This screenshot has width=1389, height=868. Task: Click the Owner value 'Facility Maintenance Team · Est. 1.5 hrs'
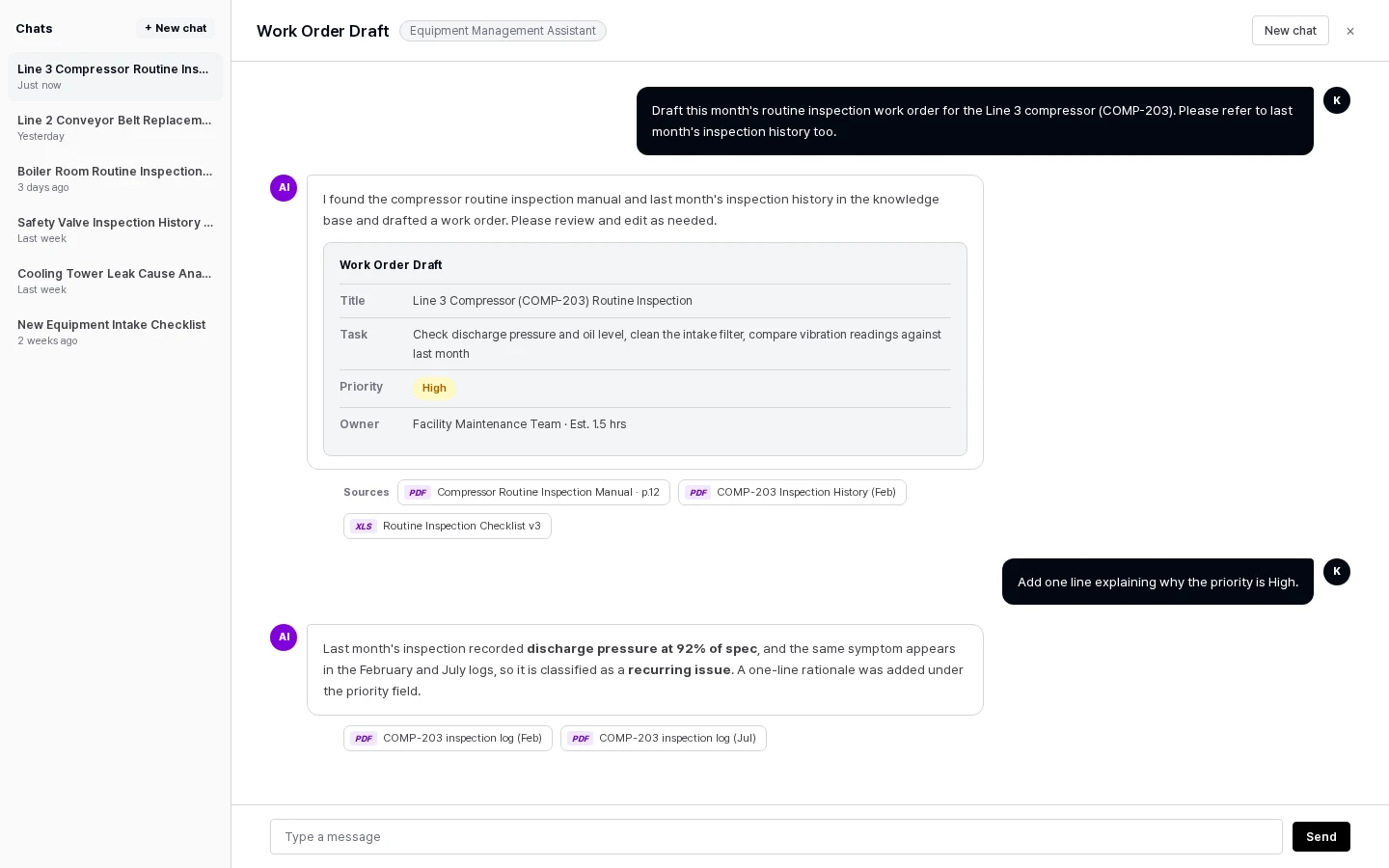point(520,424)
